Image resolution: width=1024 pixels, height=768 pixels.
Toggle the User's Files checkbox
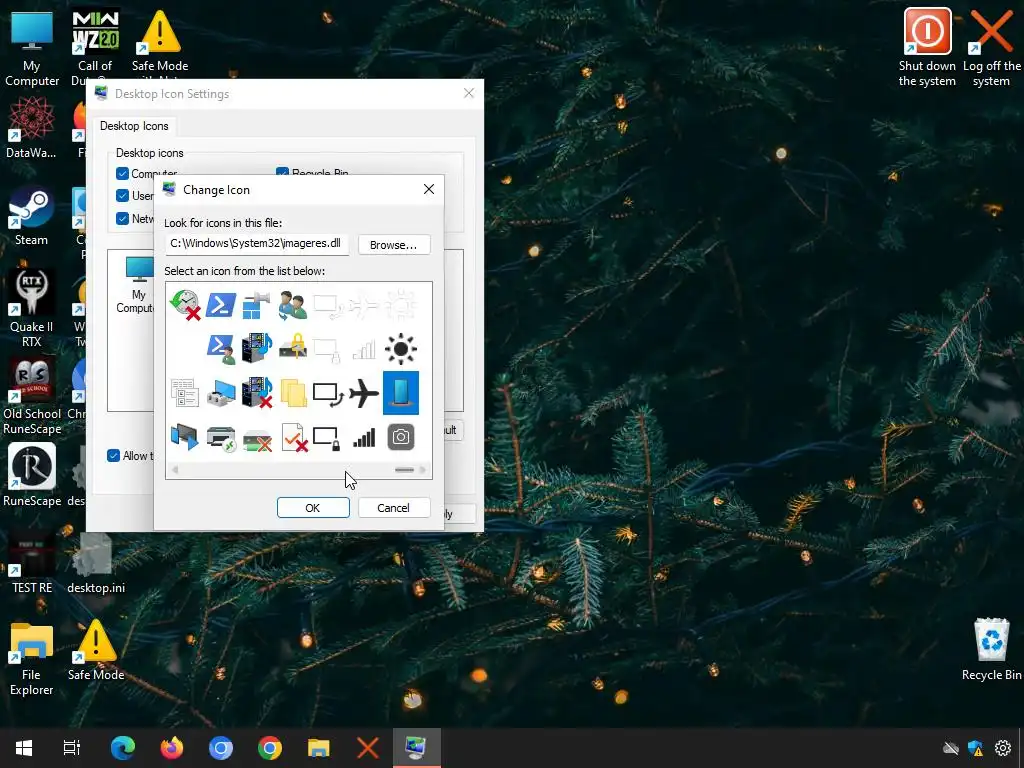tap(122, 195)
